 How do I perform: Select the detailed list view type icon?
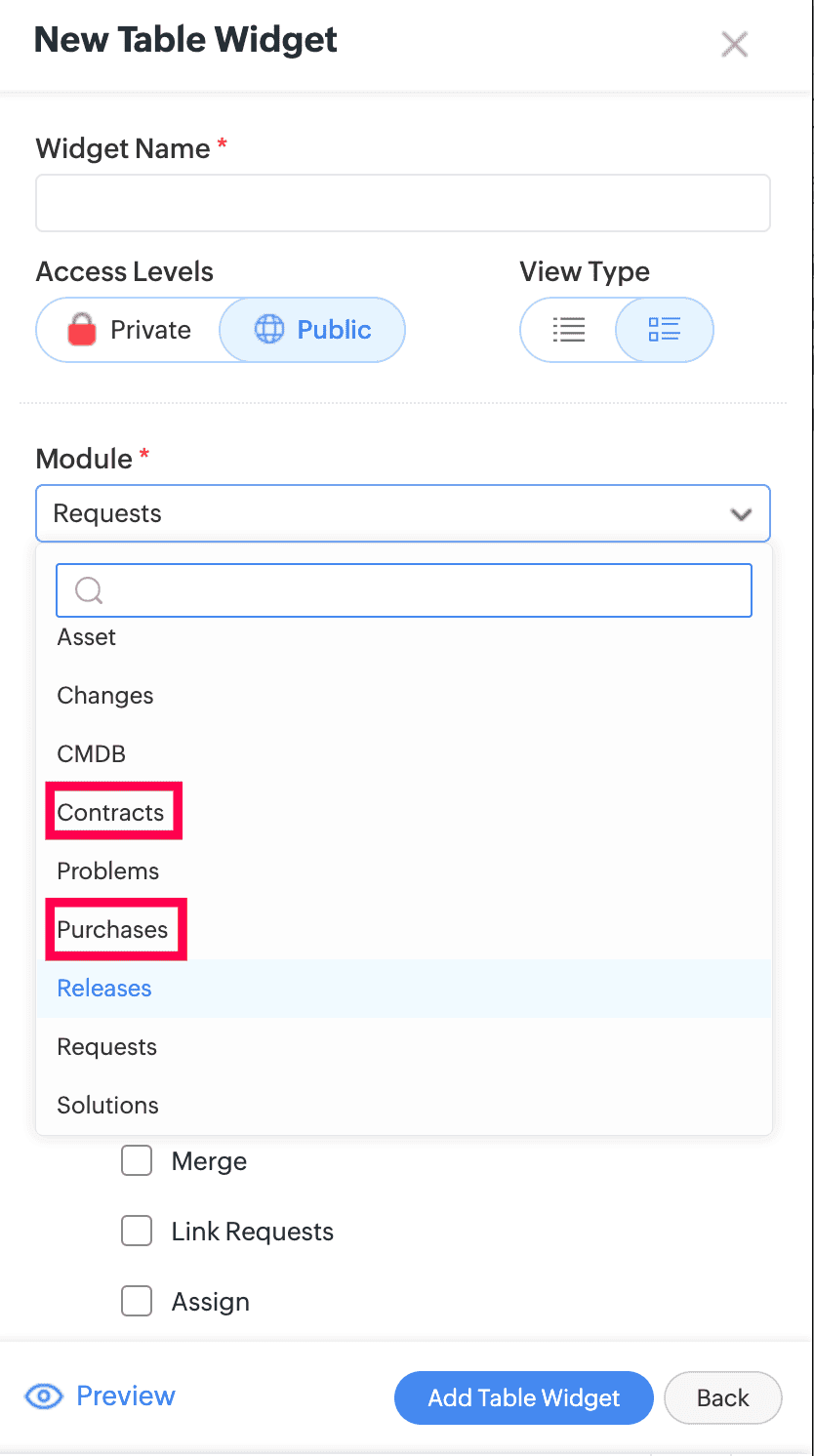[664, 330]
